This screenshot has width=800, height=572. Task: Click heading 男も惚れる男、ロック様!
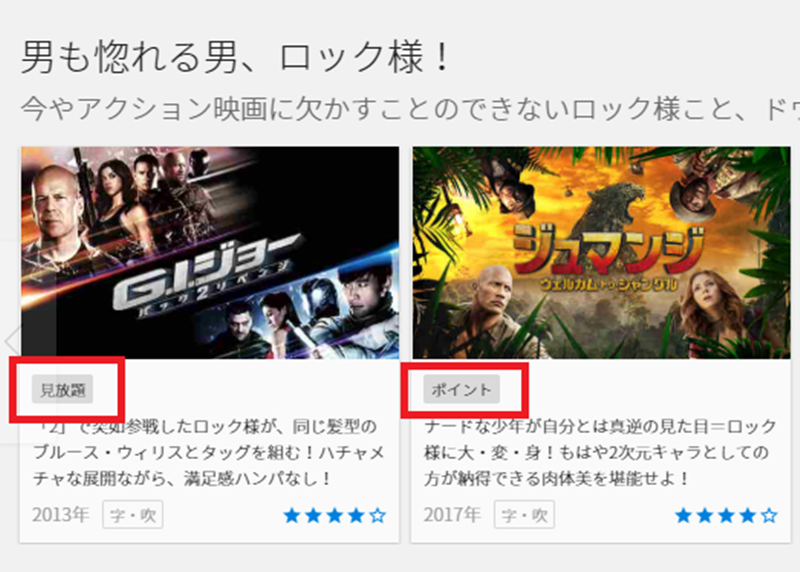coord(236,57)
